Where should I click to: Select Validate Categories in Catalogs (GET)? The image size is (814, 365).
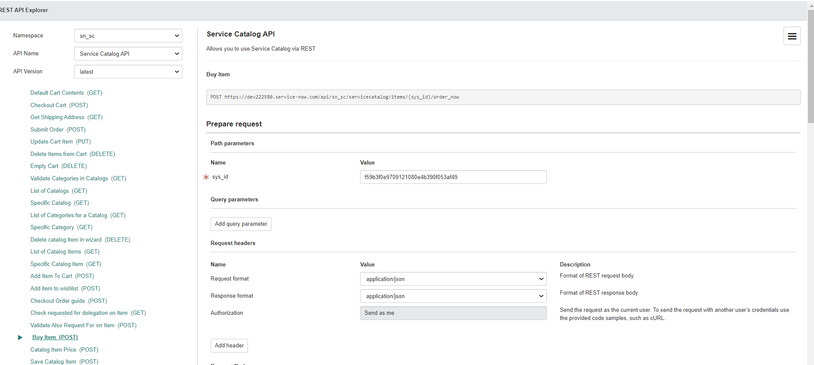coord(78,179)
